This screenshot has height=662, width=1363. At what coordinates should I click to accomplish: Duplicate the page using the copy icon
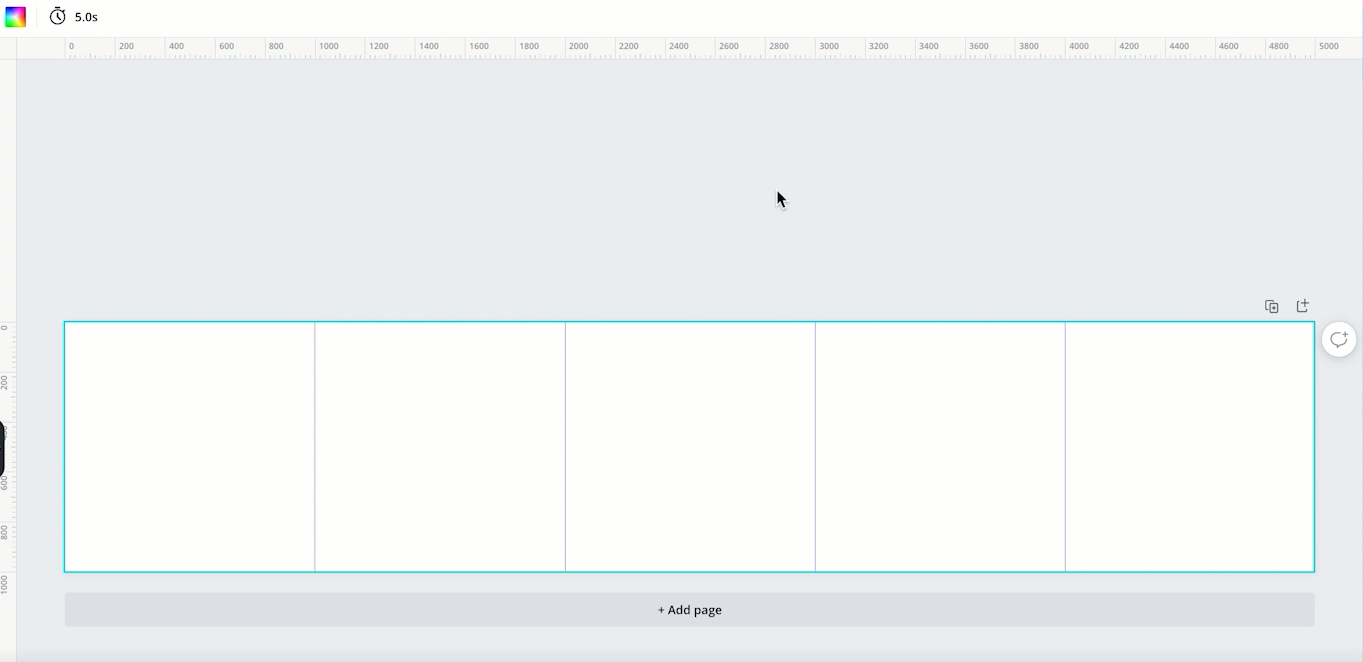point(1271,306)
